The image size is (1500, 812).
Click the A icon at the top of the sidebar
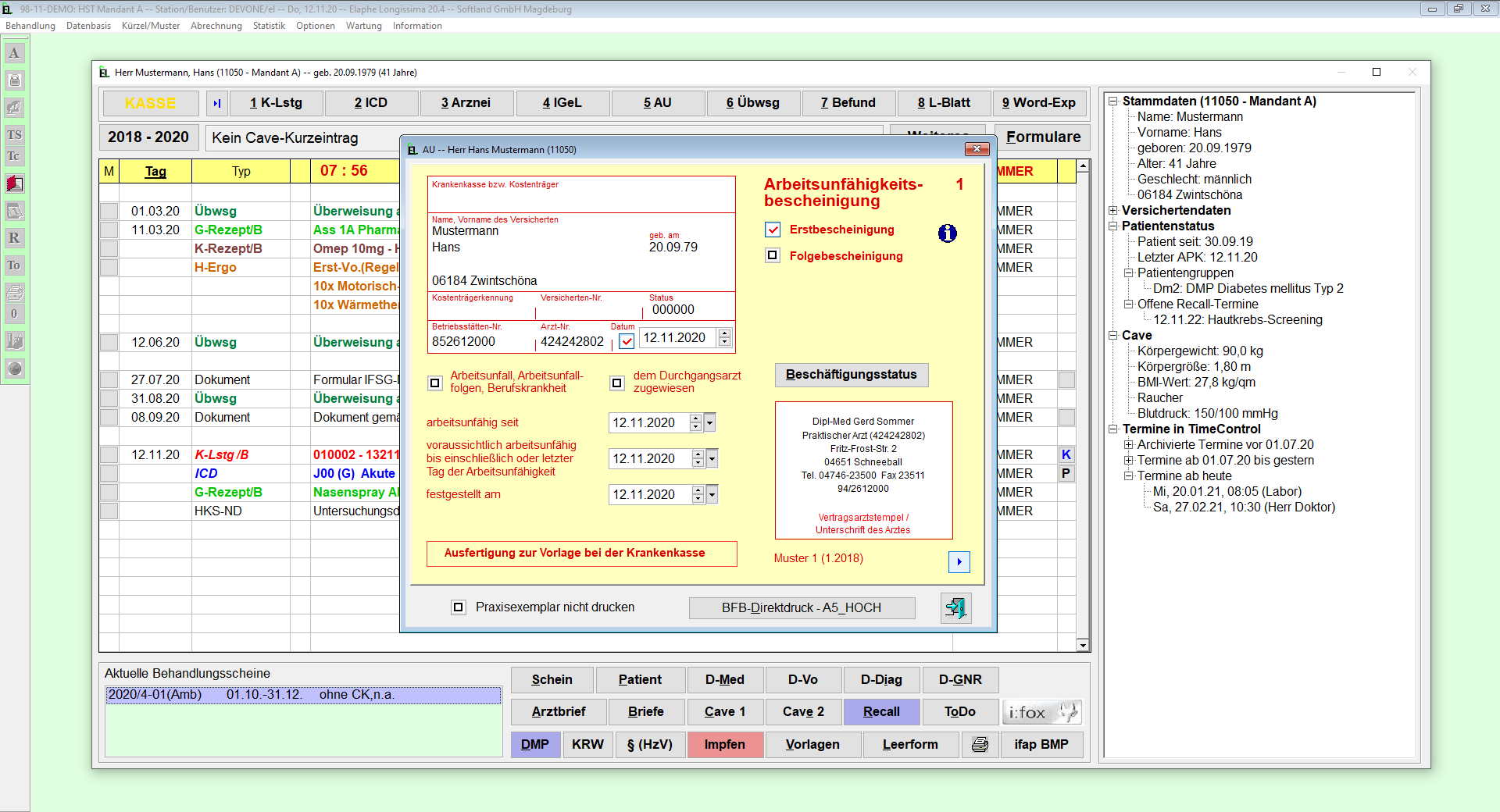14,52
